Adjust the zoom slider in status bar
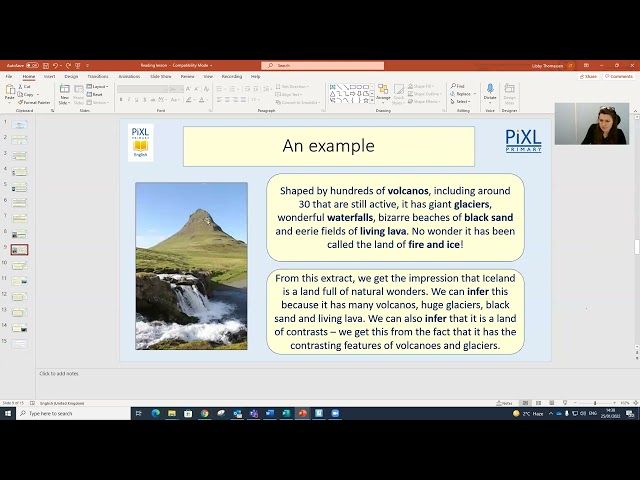Image resolution: width=640 pixels, height=480 pixels. click(x=595, y=403)
